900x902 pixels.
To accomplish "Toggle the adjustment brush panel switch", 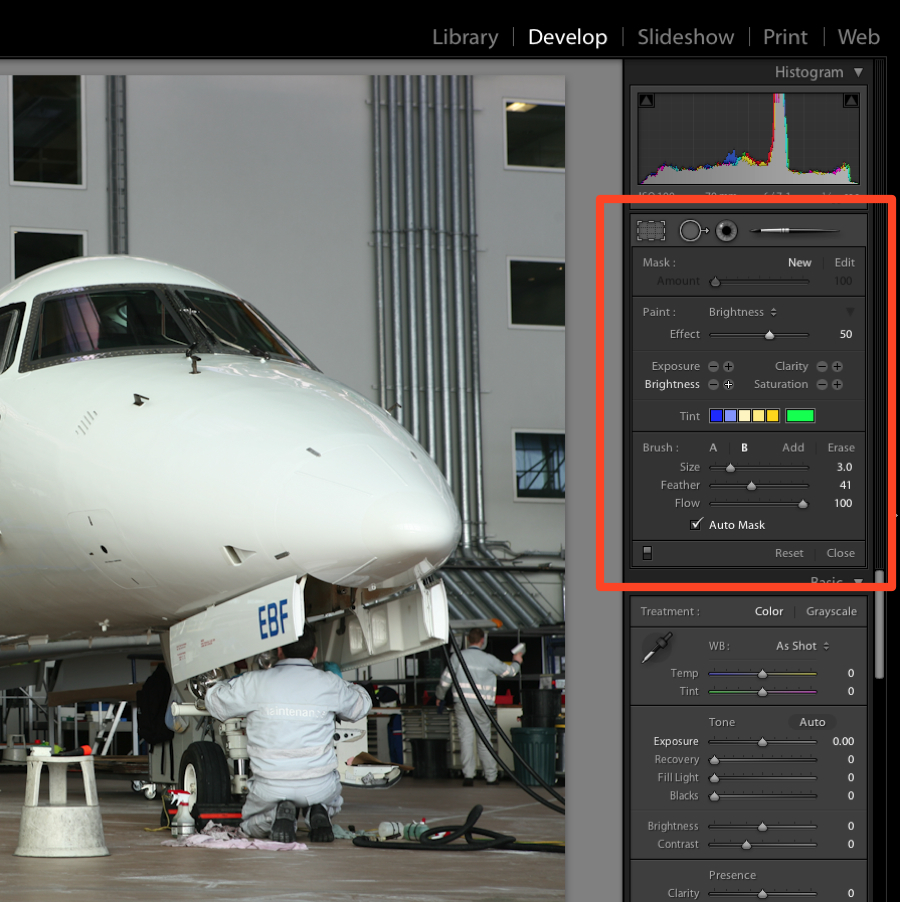I will (x=647, y=553).
